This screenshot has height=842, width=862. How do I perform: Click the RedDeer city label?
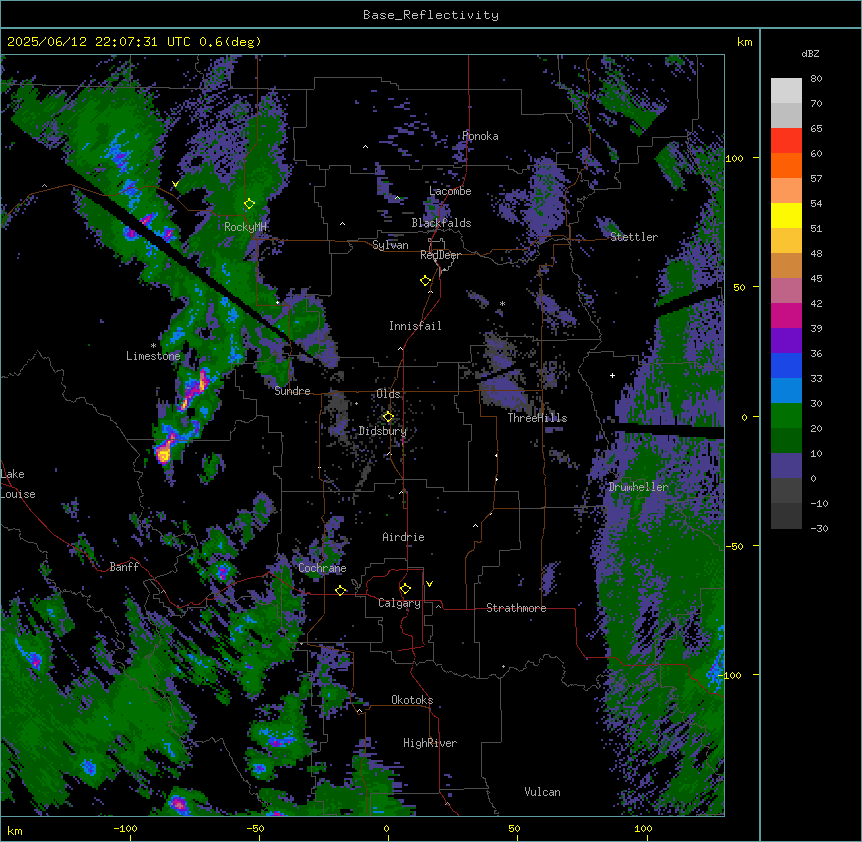[x=440, y=255]
